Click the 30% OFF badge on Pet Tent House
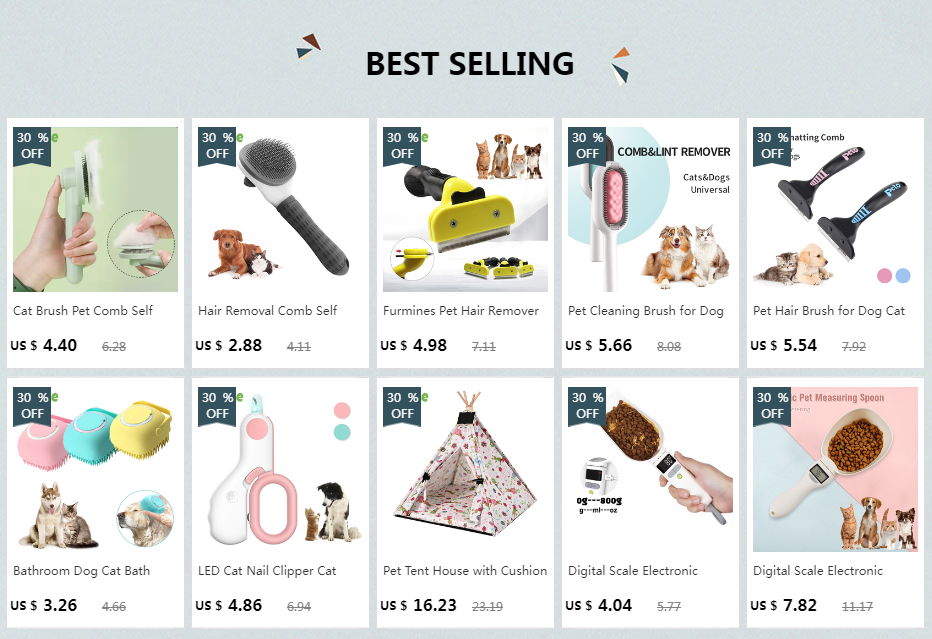Viewport: 932px width, 639px height. pos(403,405)
